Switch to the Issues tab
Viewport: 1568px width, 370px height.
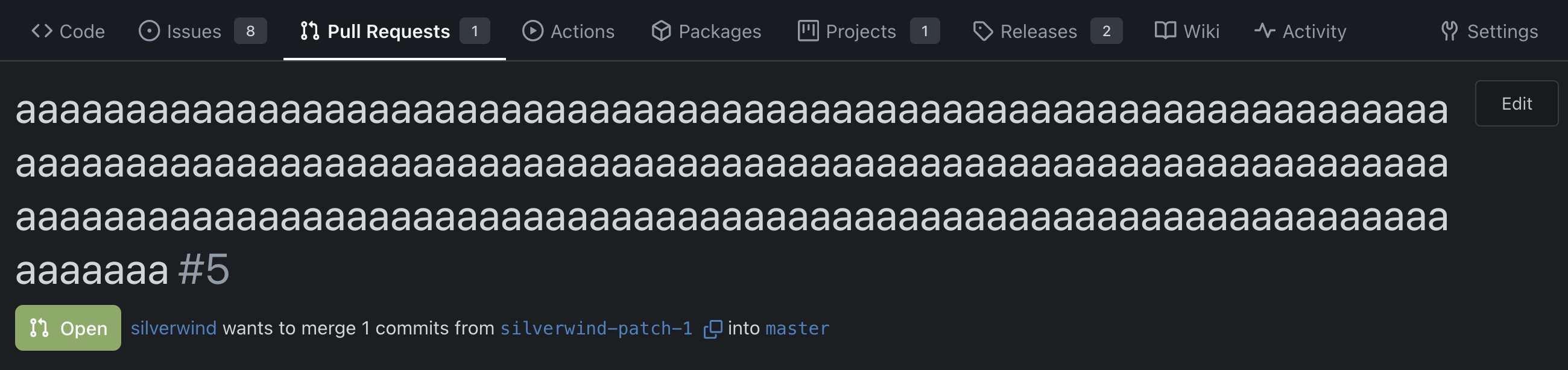pos(194,31)
